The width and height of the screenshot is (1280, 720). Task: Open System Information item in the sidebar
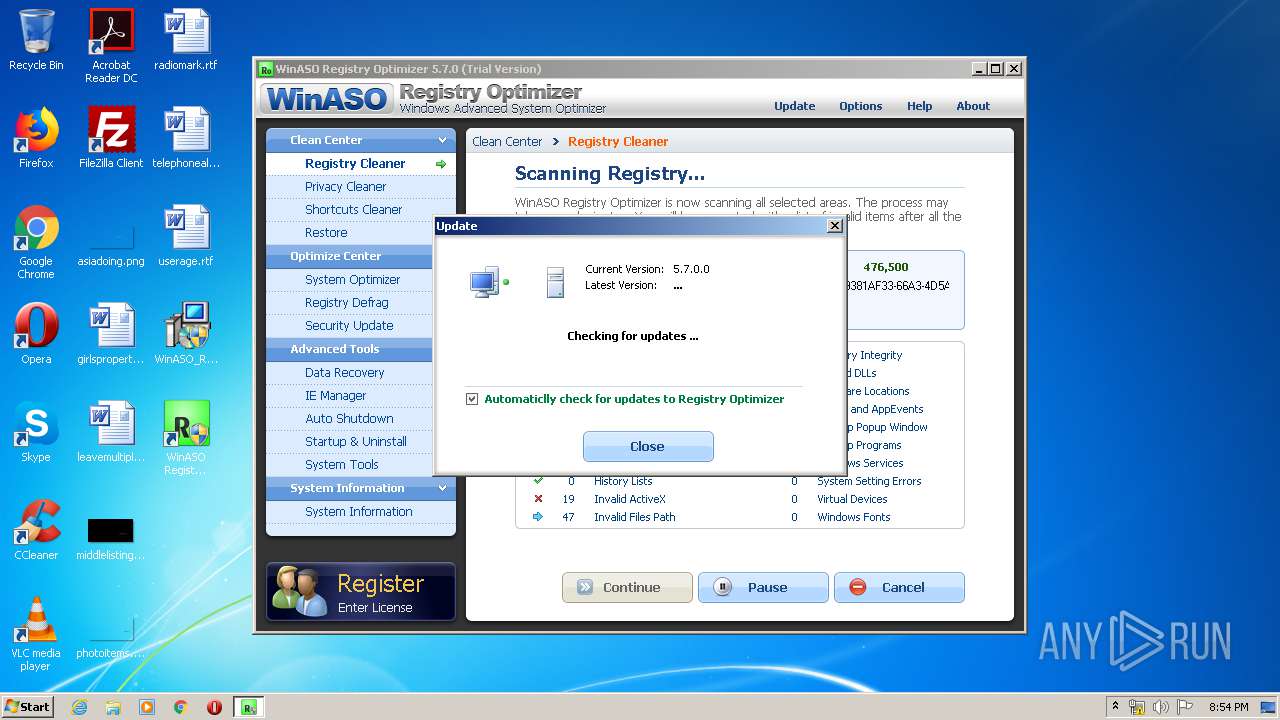361,511
